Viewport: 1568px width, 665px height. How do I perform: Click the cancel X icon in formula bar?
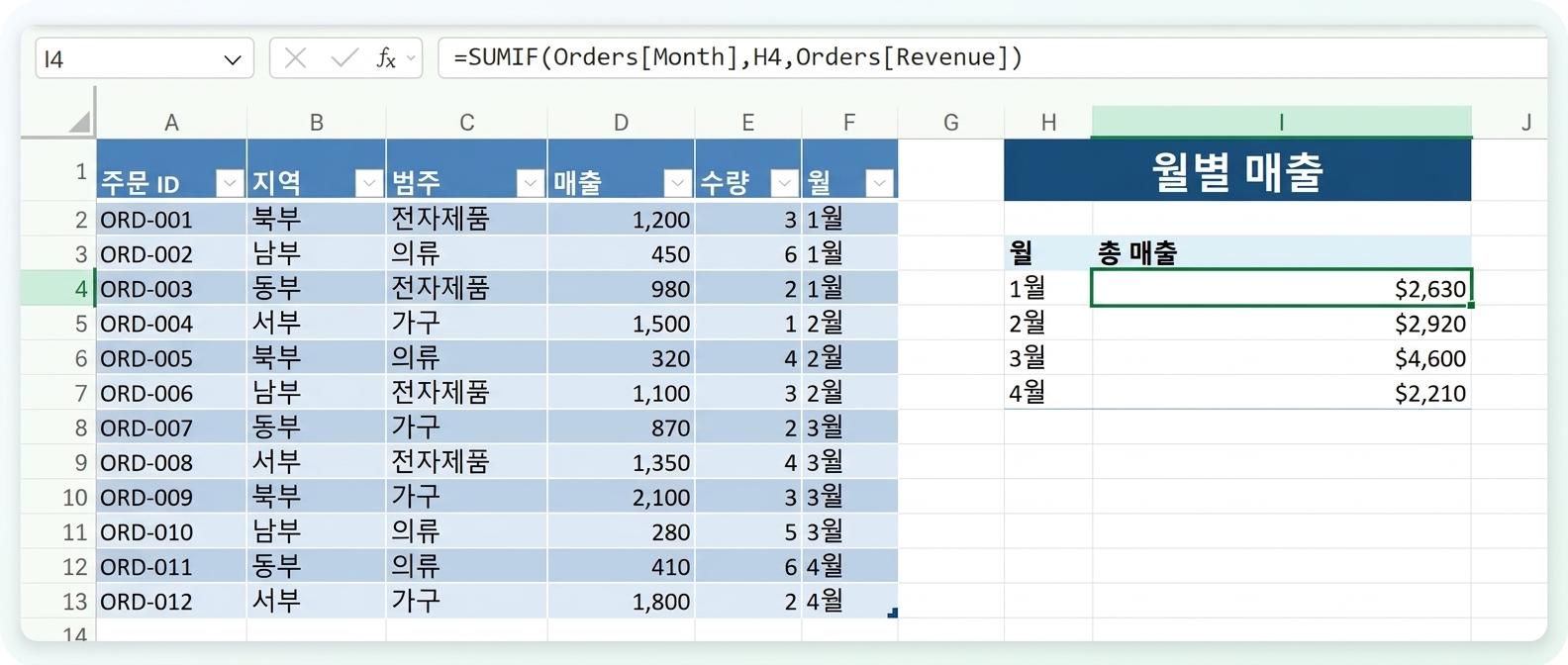tap(295, 58)
